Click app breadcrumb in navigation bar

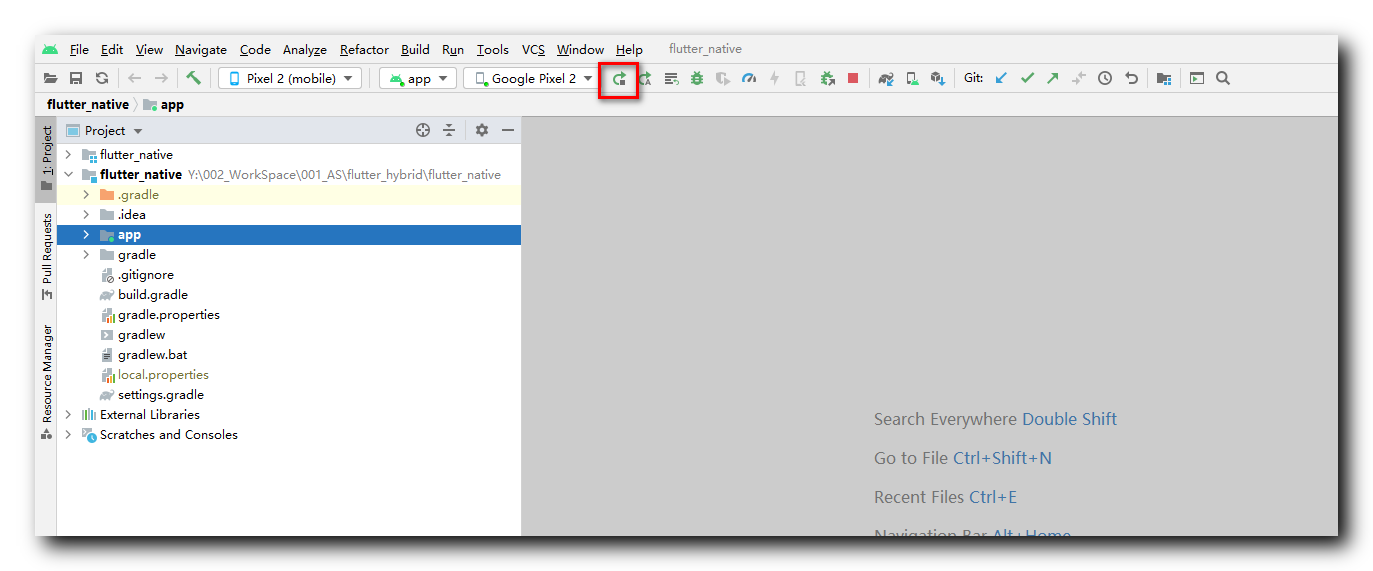click(x=164, y=104)
